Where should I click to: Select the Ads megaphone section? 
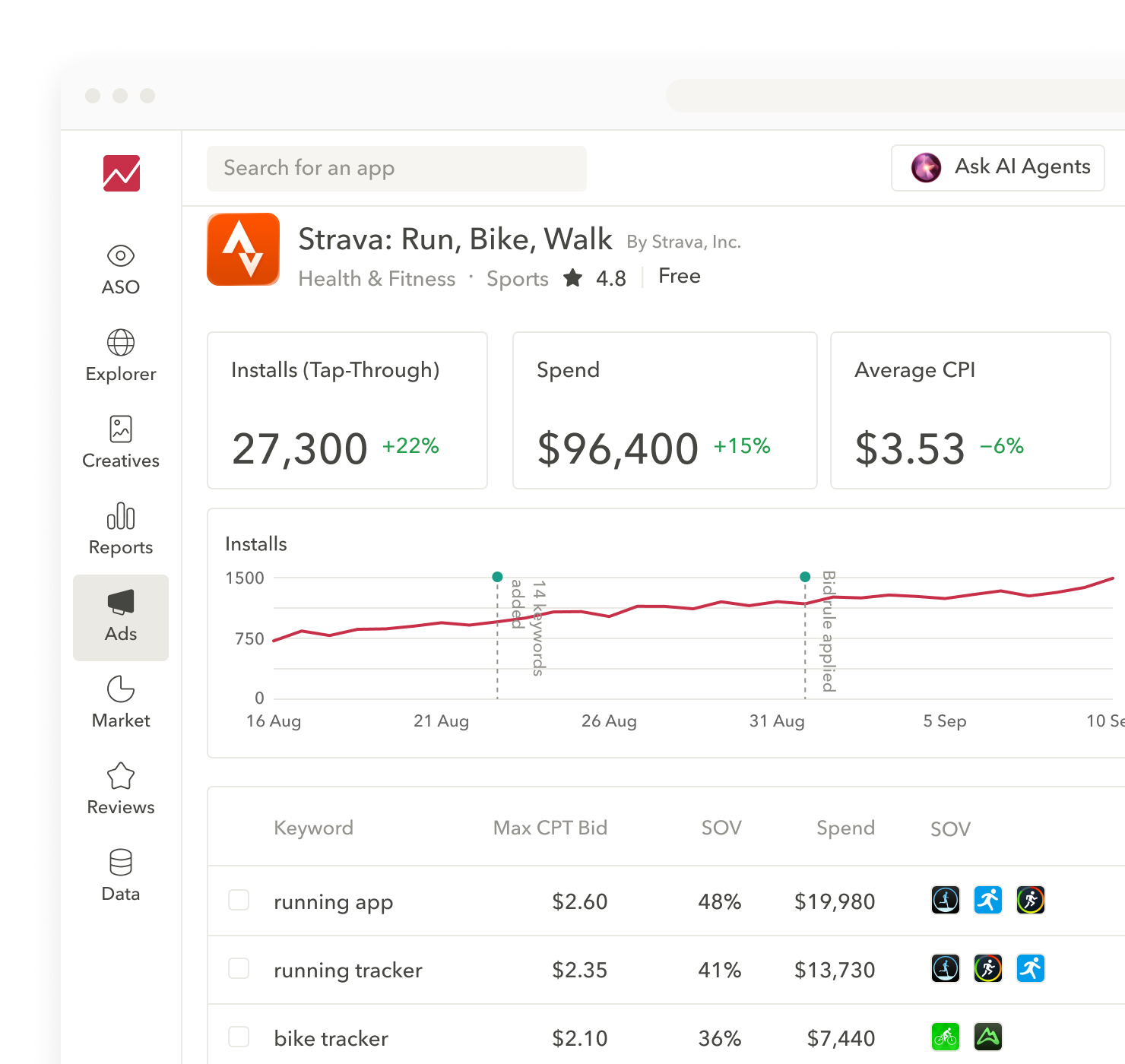(121, 618)
